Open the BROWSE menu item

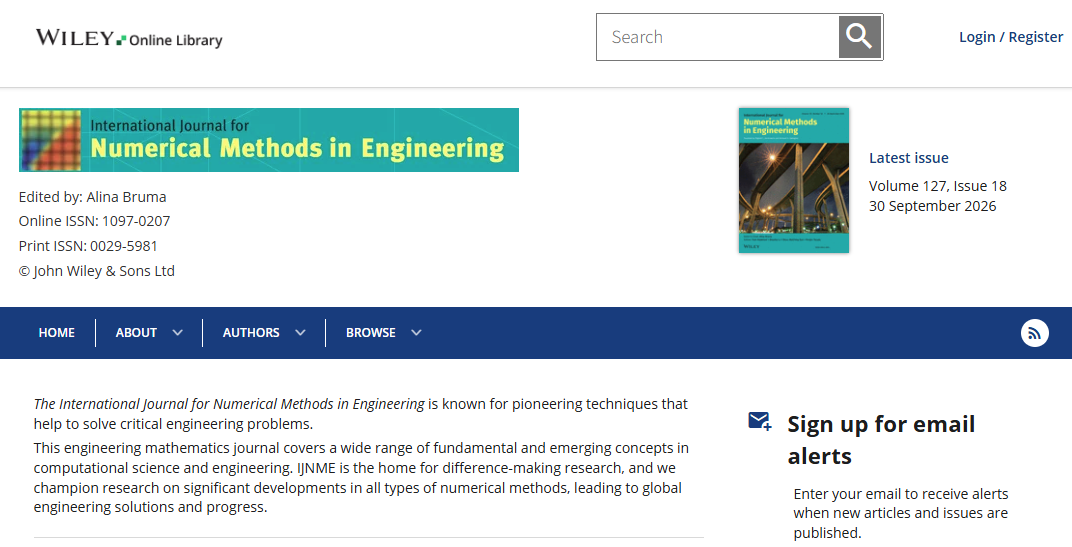(x=371, y=333)
